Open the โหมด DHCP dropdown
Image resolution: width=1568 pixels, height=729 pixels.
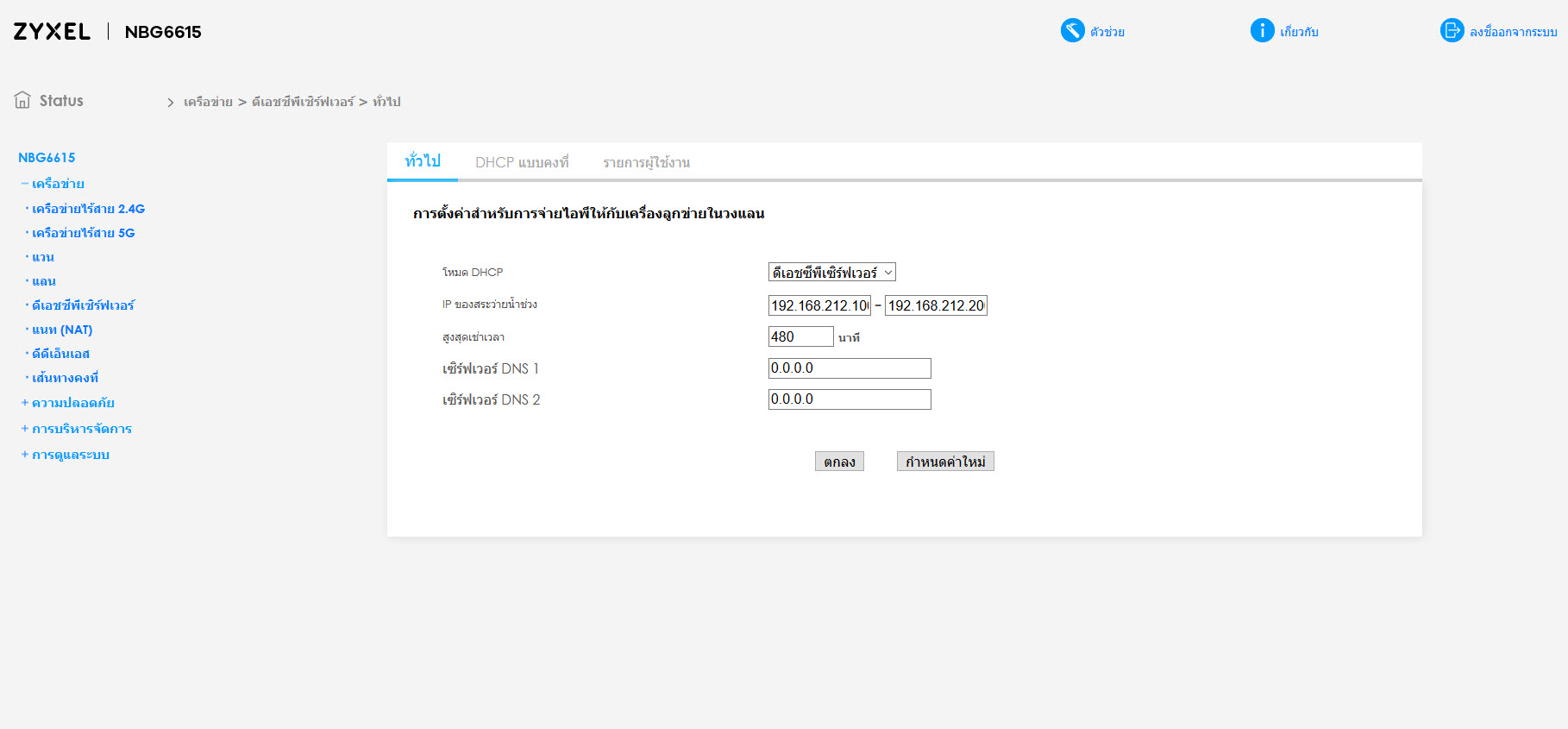(x=832, y=273)
